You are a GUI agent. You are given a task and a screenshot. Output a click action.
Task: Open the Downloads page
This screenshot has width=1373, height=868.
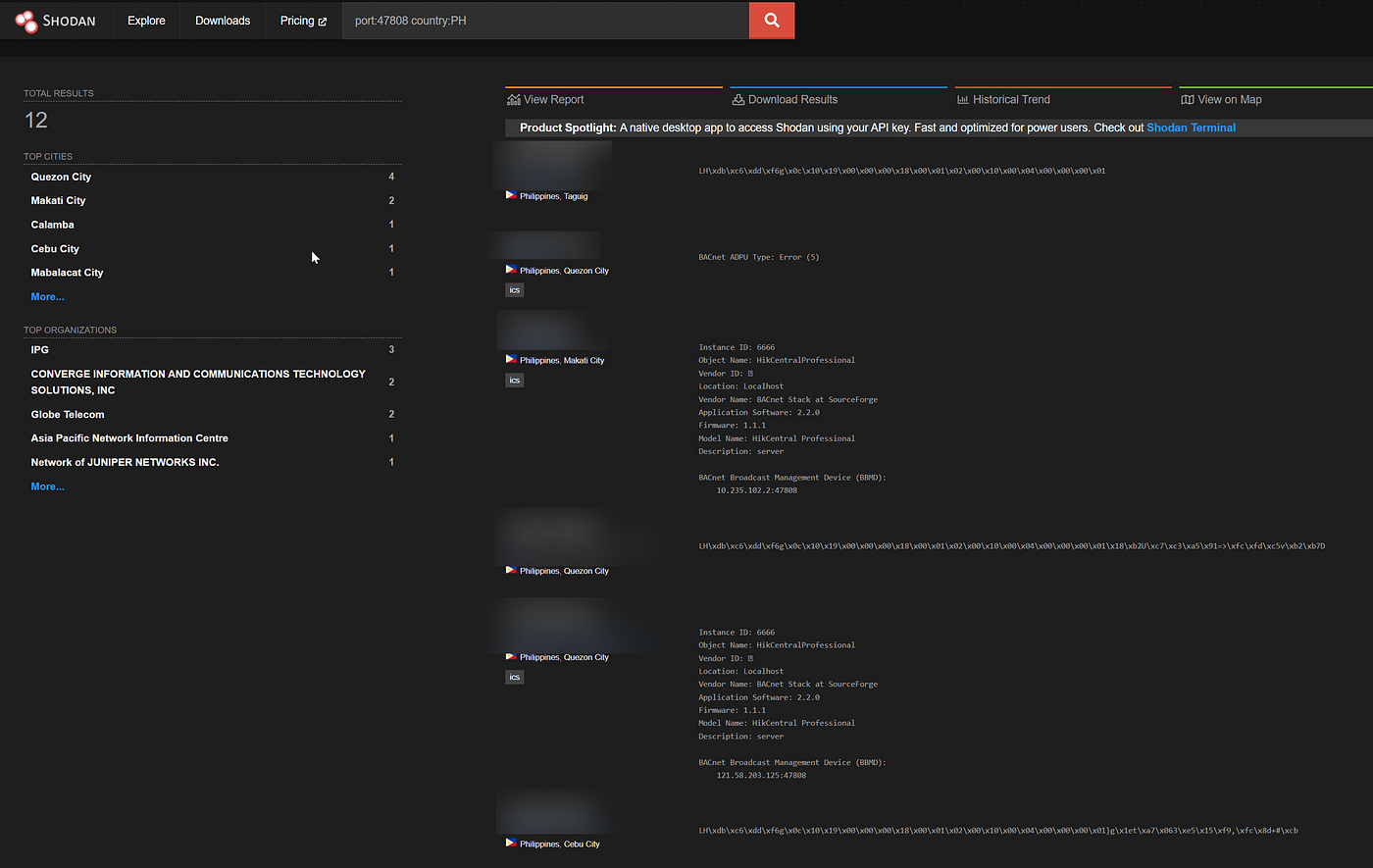click(223, 21)
